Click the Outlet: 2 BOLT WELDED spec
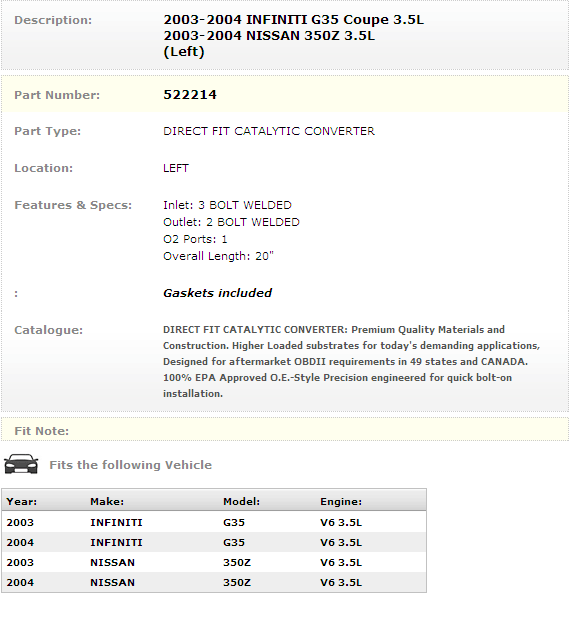570x640 pixels. [232, 222]
